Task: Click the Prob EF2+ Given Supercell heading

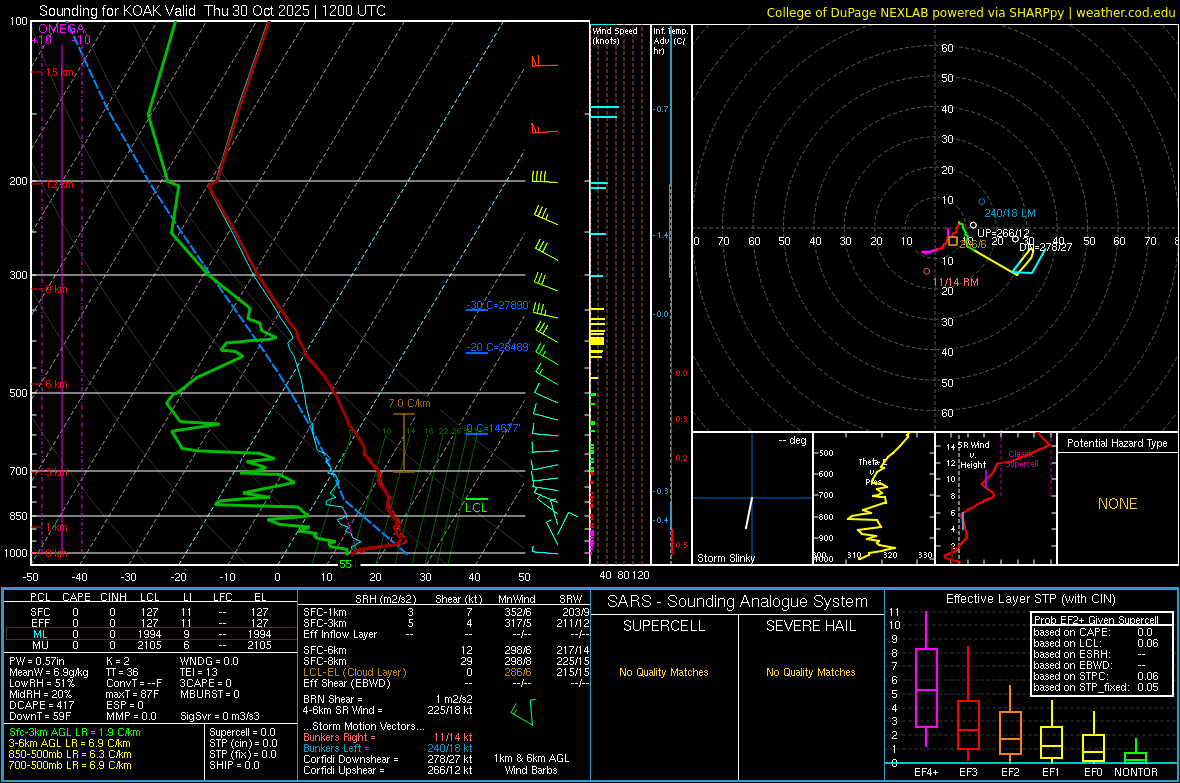Action: [x=1096, y=620]
